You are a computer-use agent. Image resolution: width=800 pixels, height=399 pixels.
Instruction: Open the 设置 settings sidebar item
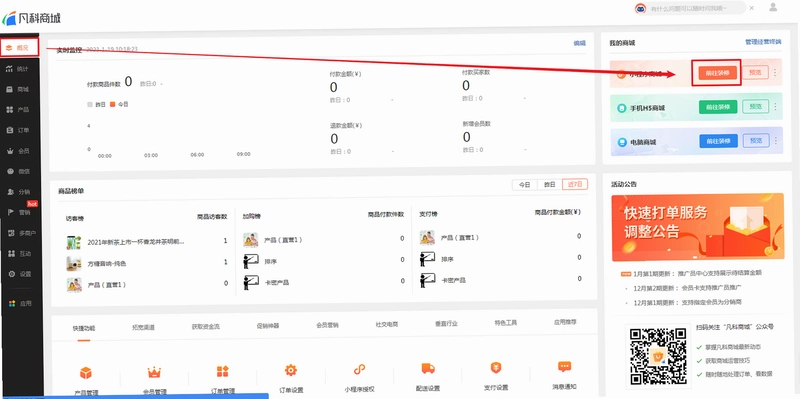(20, 274)
